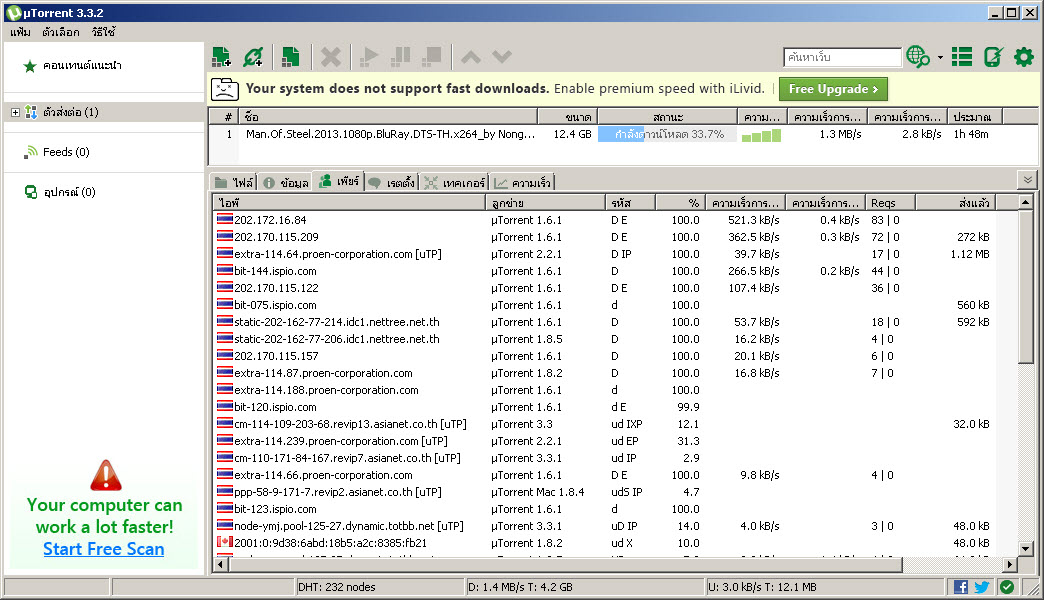Select peer bit-144.ispio.com
This screenshot has width=1044, height=600.
[x=605, y=271]
